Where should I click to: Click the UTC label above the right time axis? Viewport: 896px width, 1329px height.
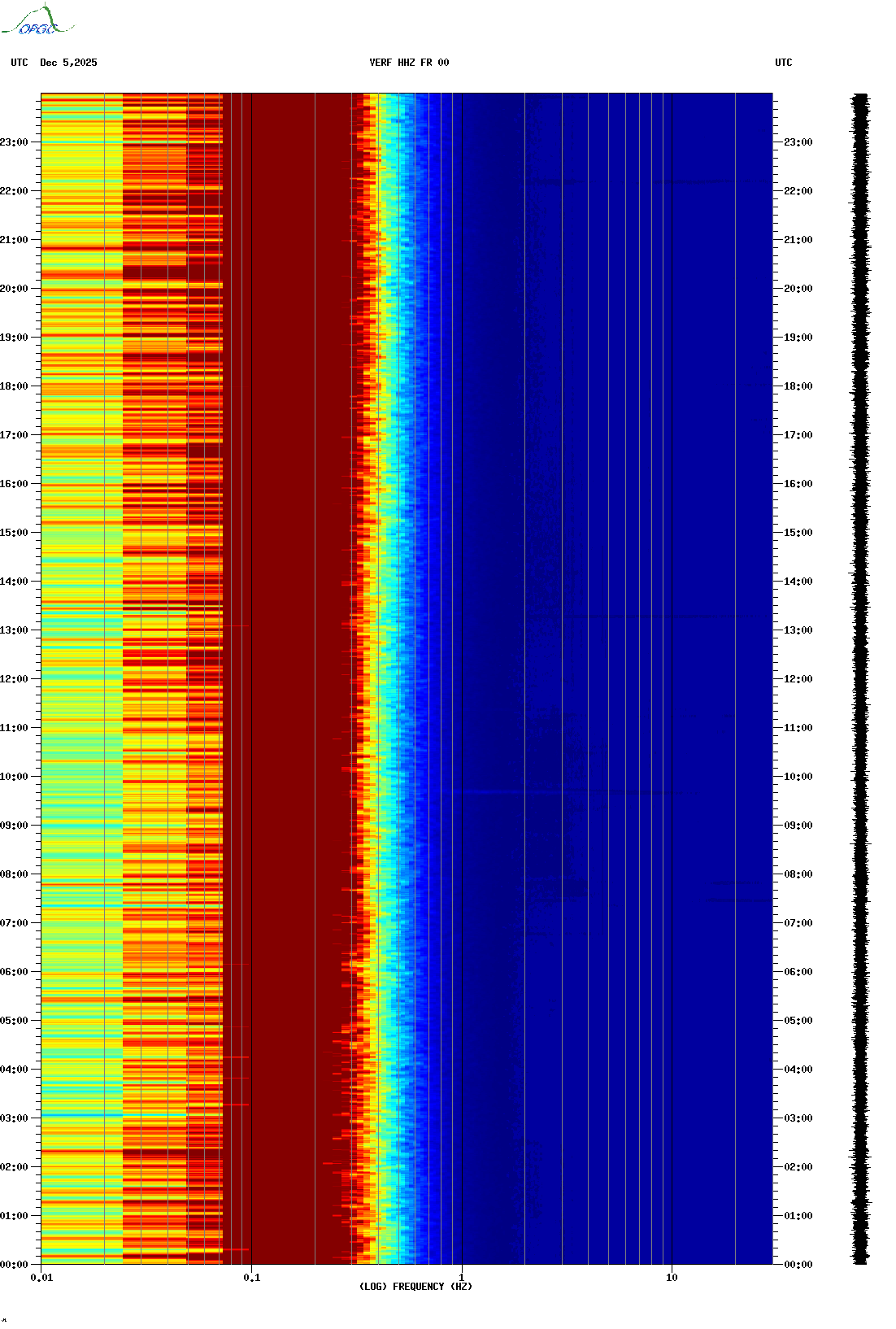tap(783, 63)
